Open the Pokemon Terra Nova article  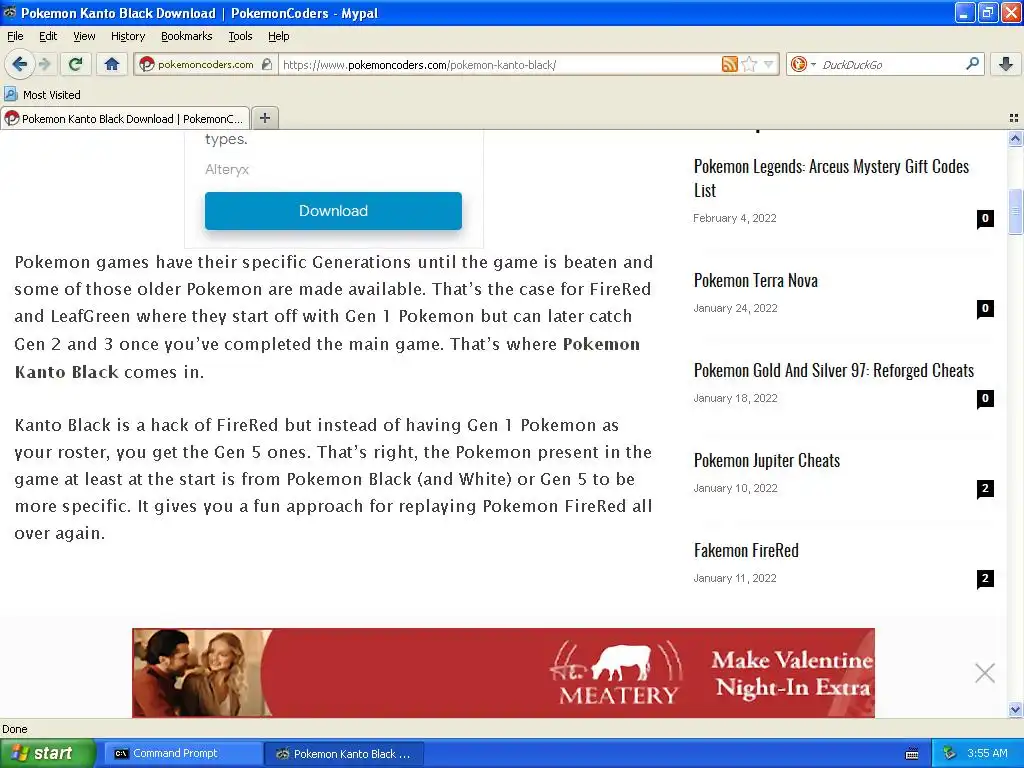756,280
